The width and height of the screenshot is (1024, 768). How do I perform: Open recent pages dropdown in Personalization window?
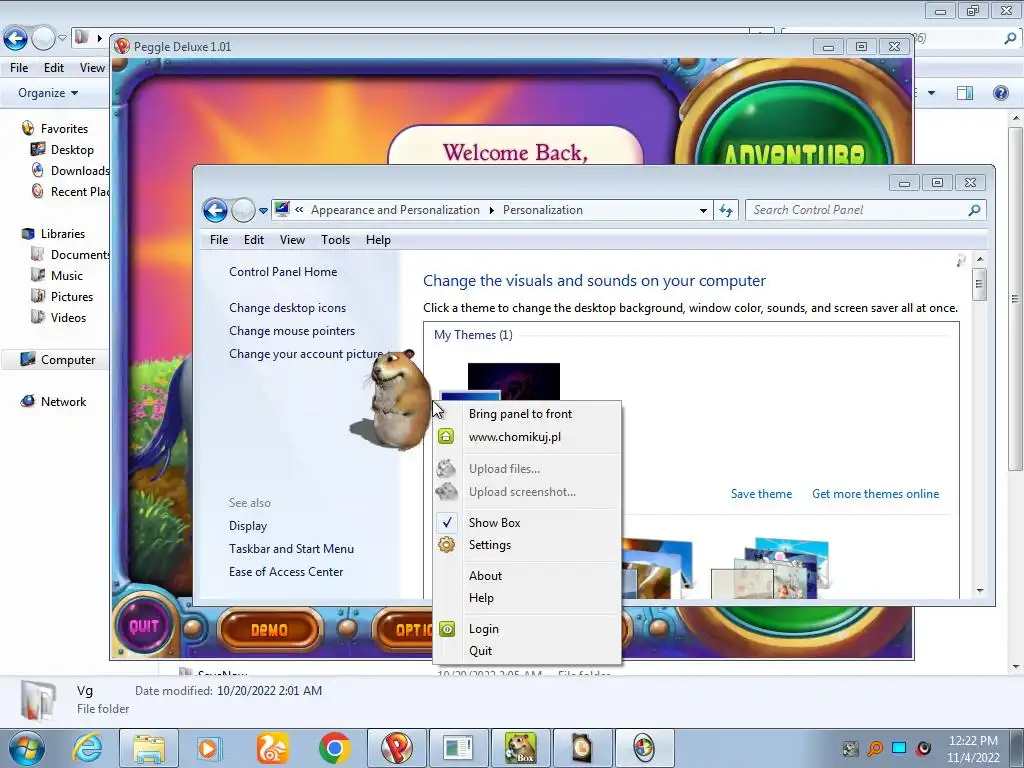click(x=263, y=210)
